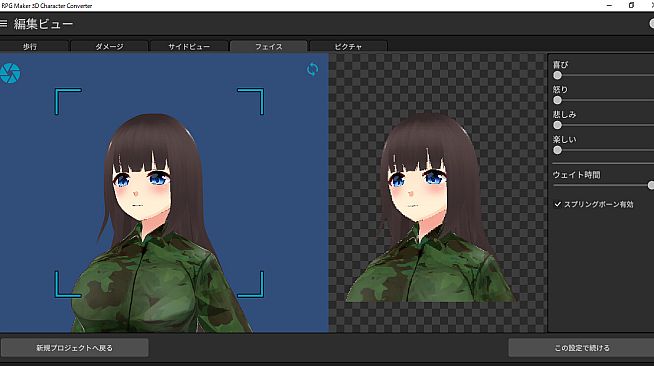
Task: Click the ウェイト時間 slider handle
Action: [651, 185]
